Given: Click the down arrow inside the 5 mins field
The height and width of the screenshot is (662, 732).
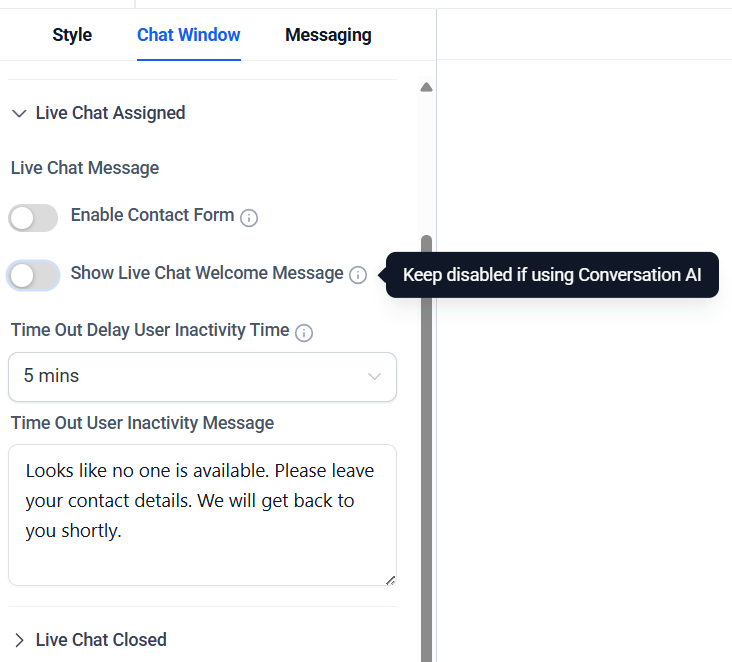Looking at the screenshot, I should (x=374, y=376).
